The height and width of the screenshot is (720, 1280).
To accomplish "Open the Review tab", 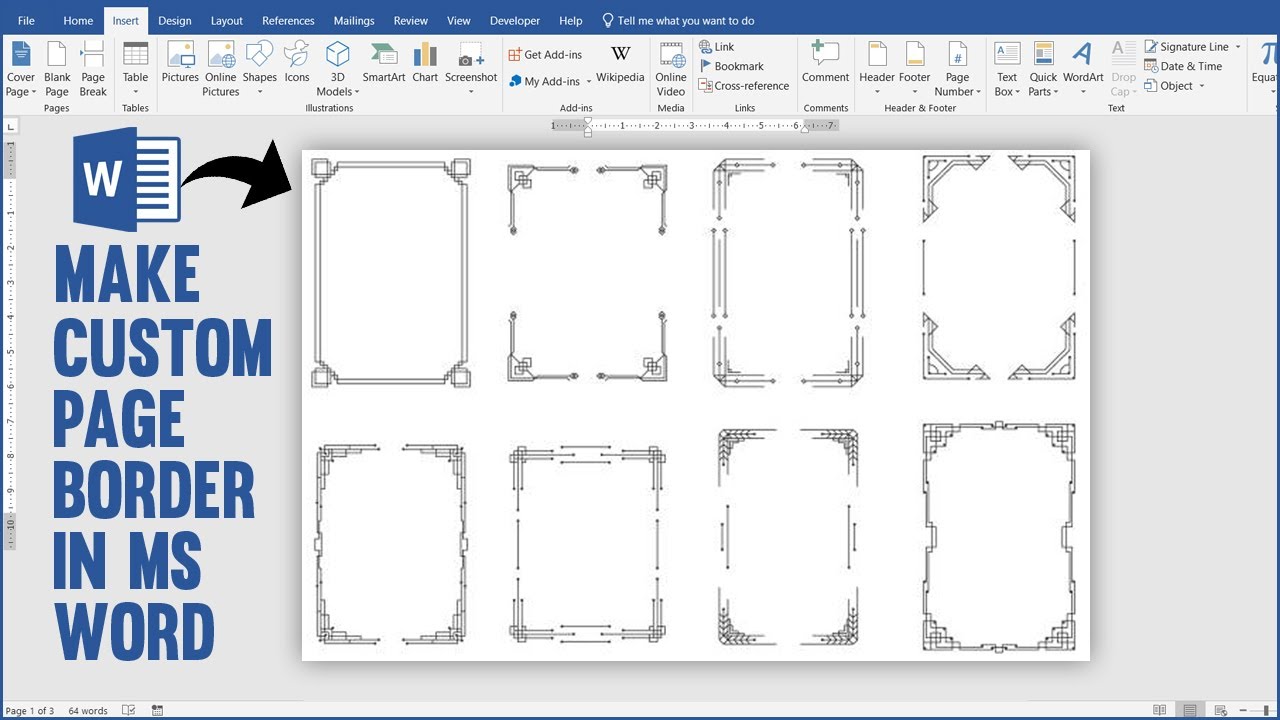I will coord(411,21).
